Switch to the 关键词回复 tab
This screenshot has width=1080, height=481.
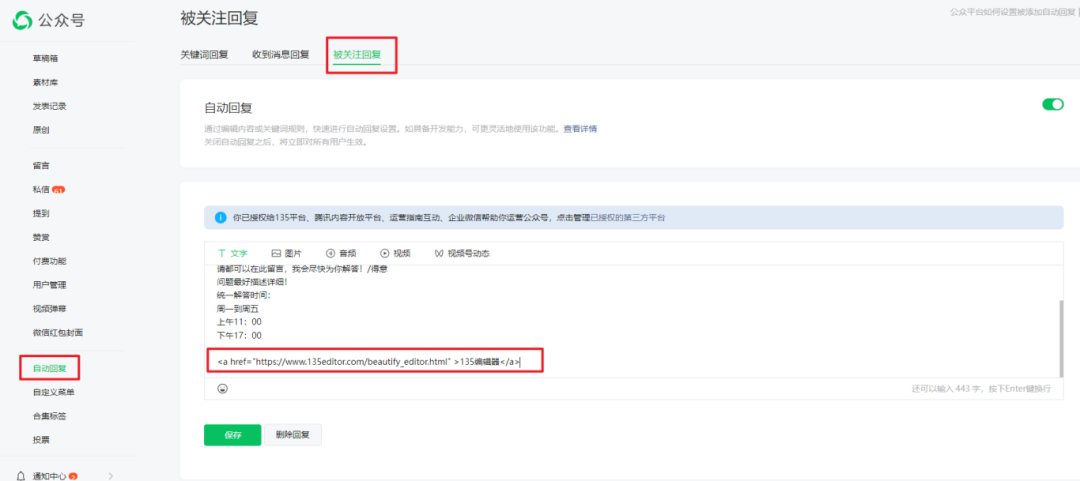point(205,54)
